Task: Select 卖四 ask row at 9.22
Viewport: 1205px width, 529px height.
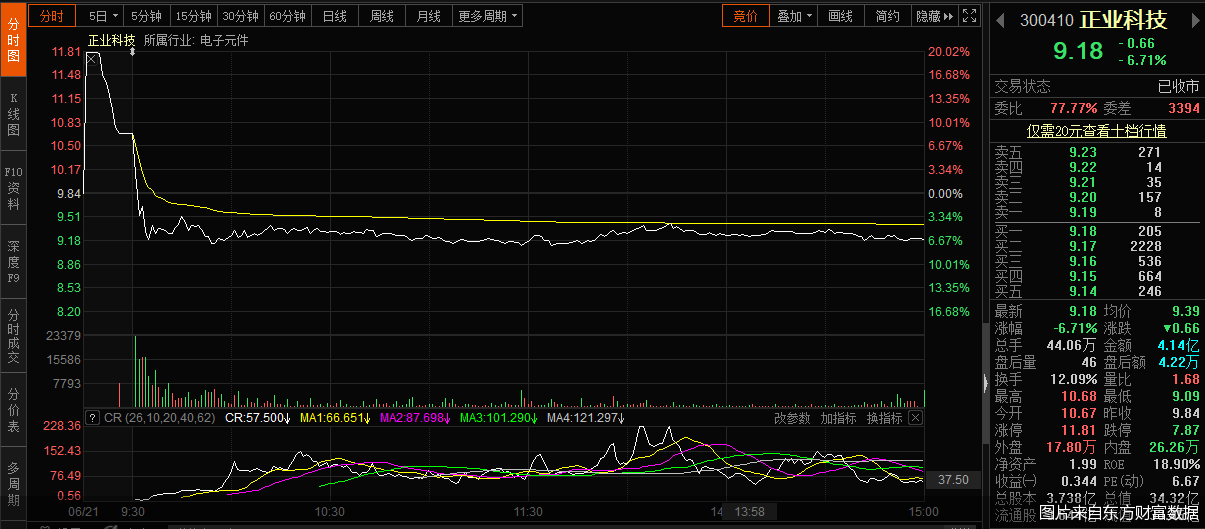Action: 1097,167
